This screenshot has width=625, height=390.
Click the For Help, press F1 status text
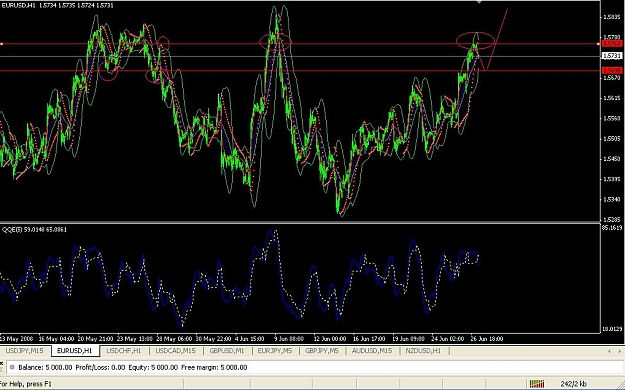(26, 384)
